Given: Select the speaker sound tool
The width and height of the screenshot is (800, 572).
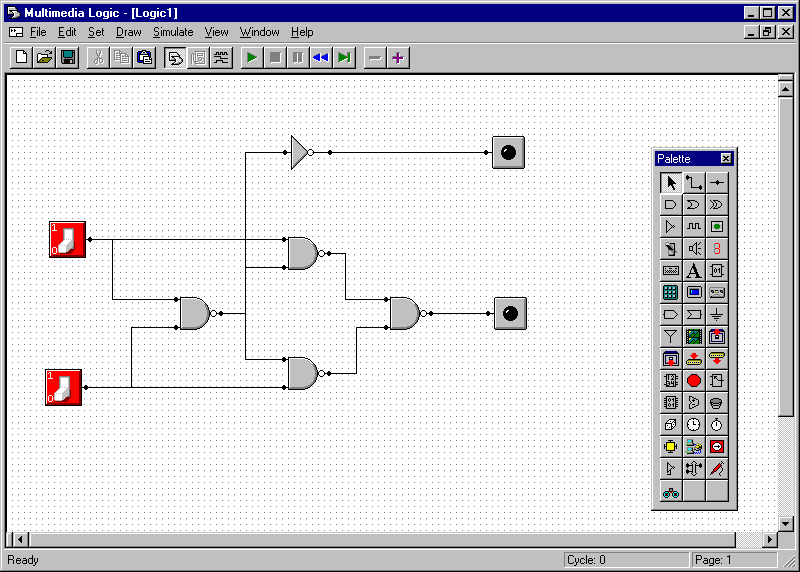Looking at the screenshot, I should click(x=693, y=248).
